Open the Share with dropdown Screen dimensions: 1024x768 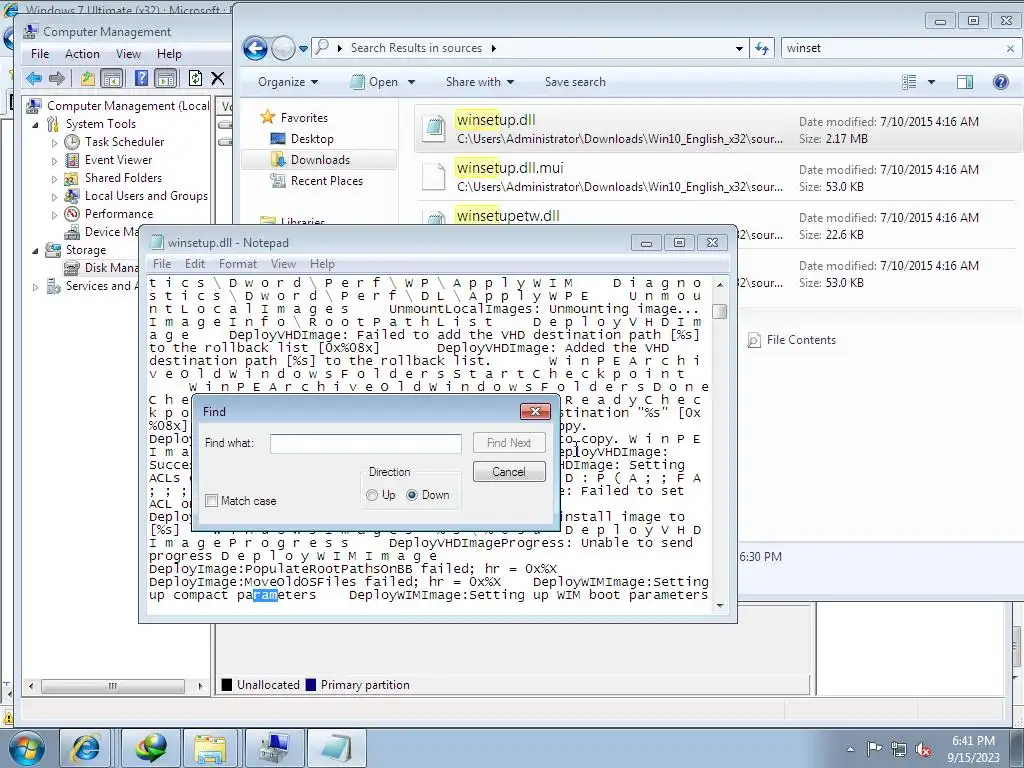(x=480, y=82)
